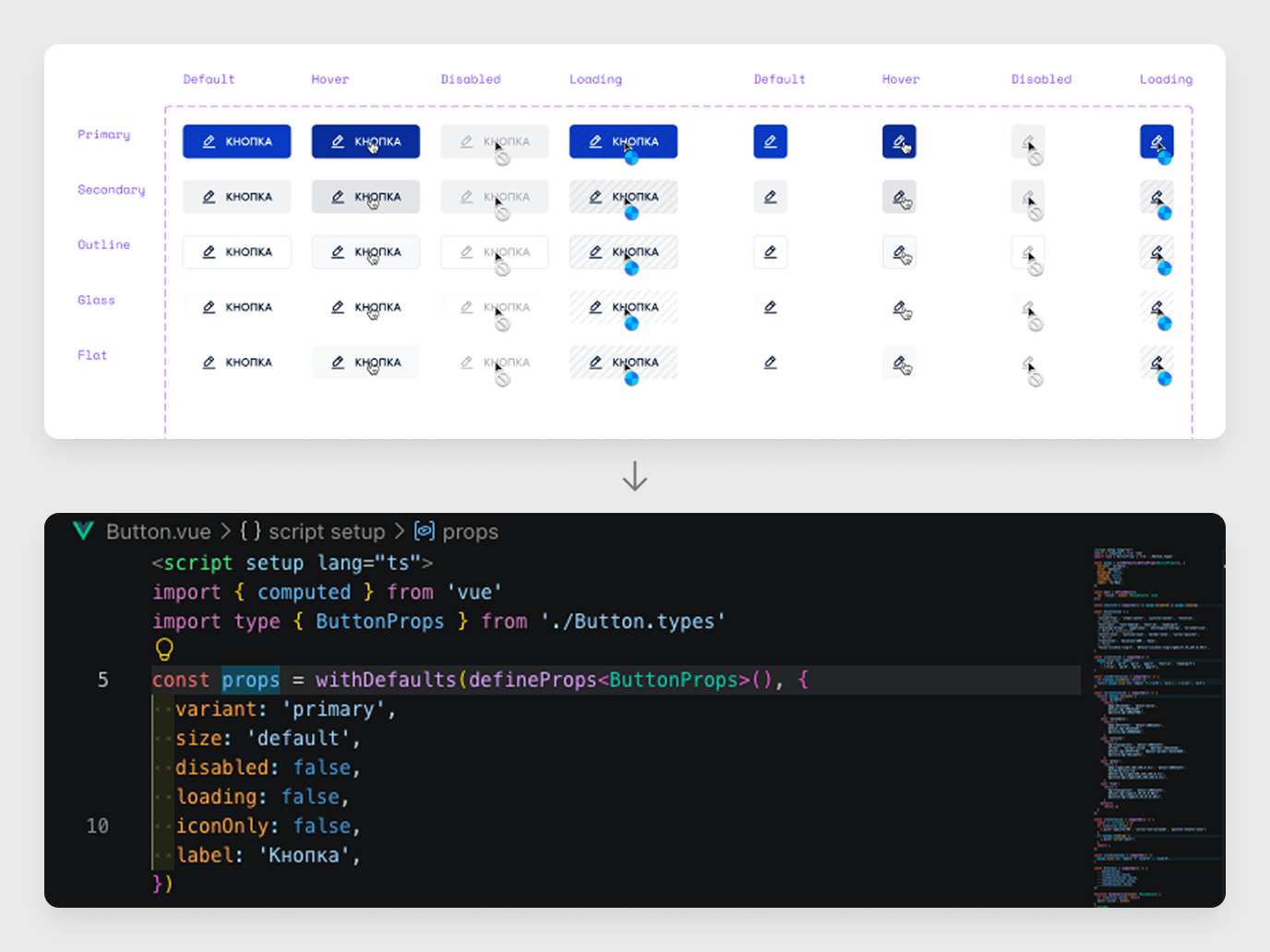The image size is (1270, 952).
Task: Click the Flat Default icon-only pencil button
Action: tap(770, 363)
